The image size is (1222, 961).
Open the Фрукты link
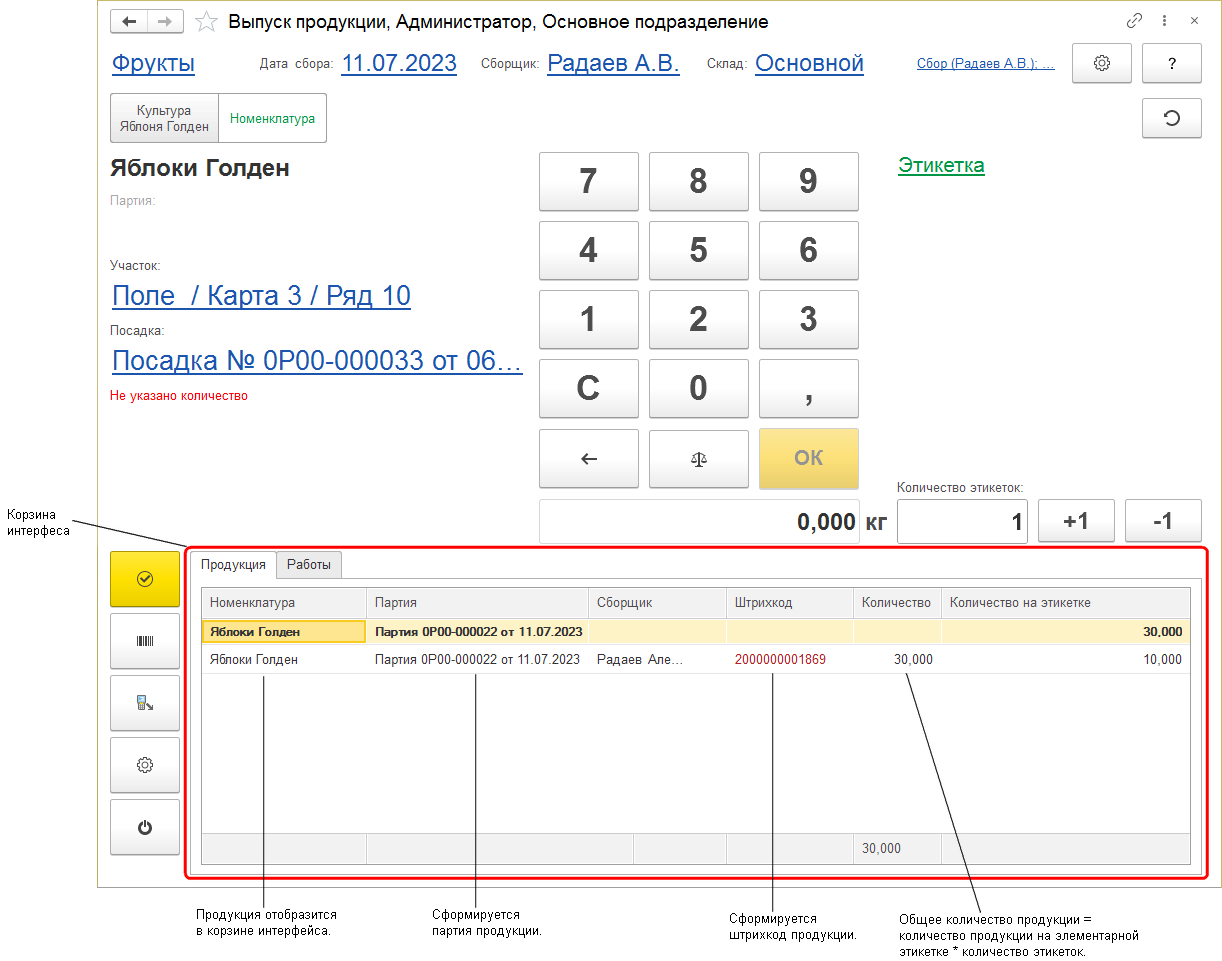153,64
